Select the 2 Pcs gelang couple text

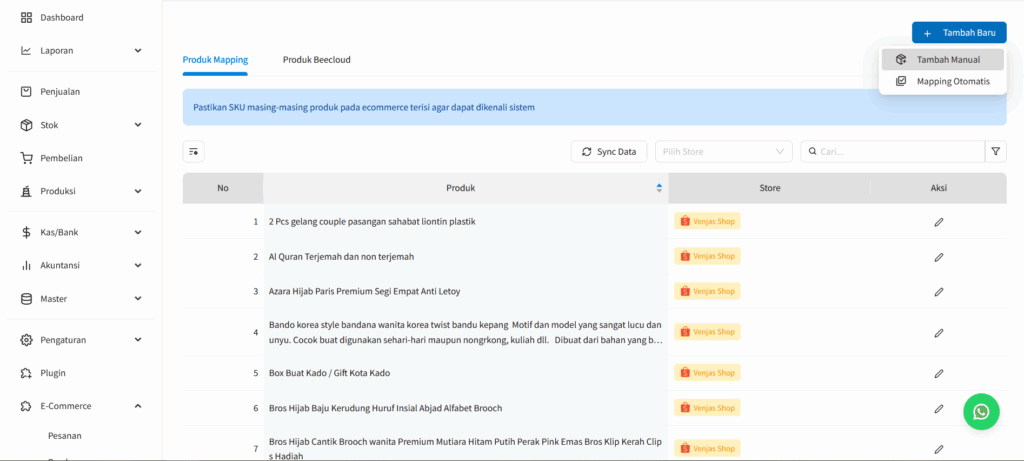coord(372,222)
